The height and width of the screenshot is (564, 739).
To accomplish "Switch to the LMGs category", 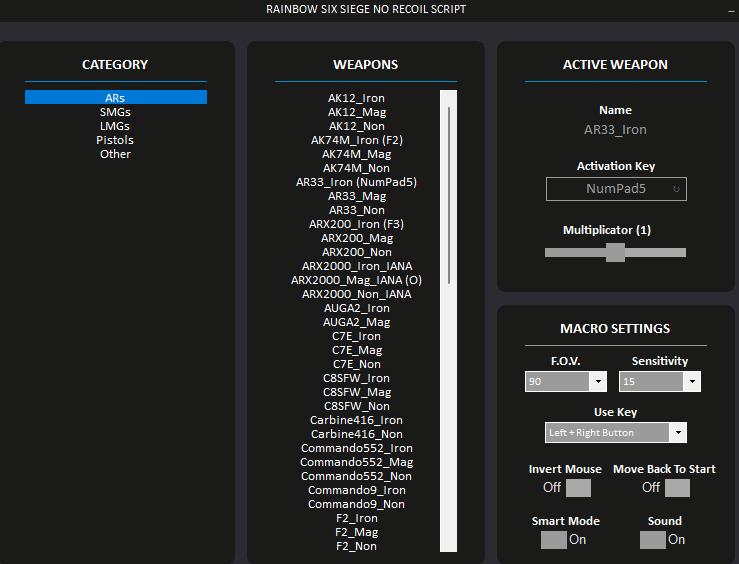I will tap(115, 126).
